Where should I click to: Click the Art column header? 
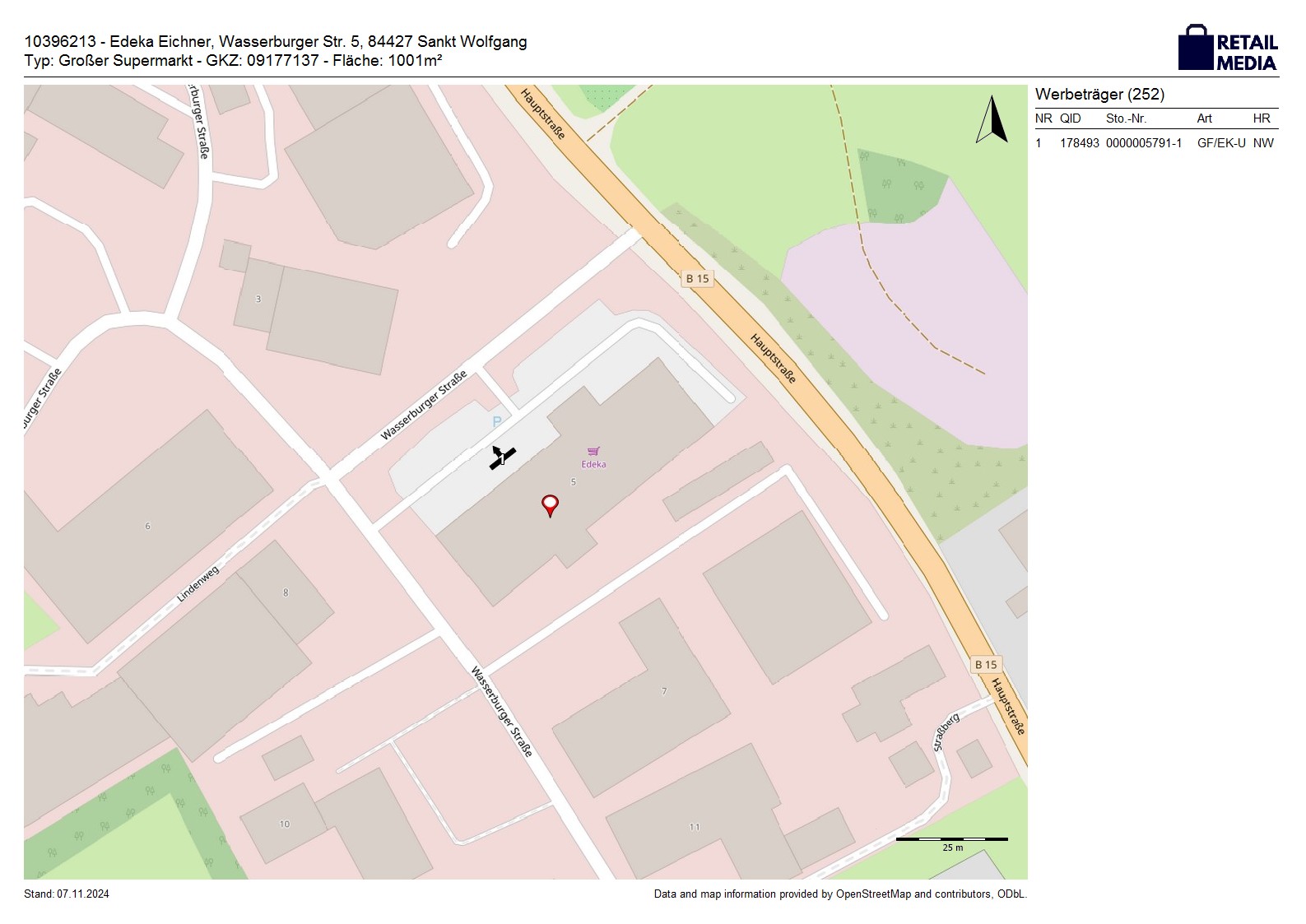click(x=1204, y=118)
